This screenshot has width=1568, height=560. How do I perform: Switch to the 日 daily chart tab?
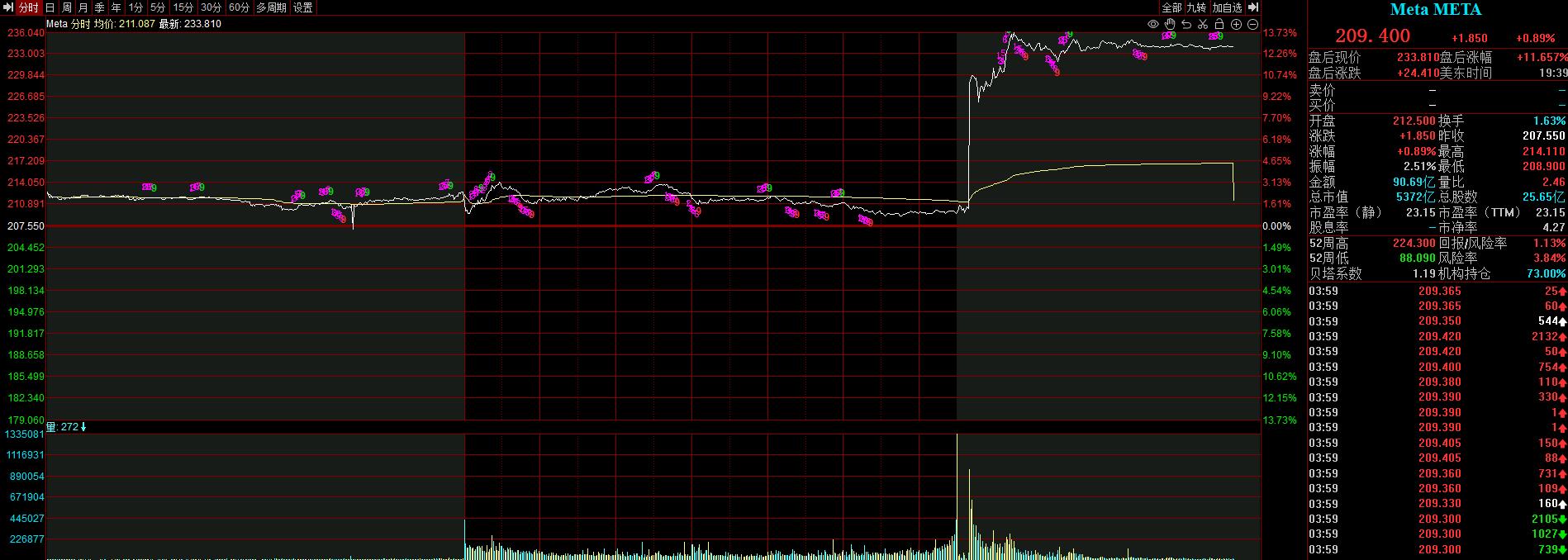pos(50,7)
